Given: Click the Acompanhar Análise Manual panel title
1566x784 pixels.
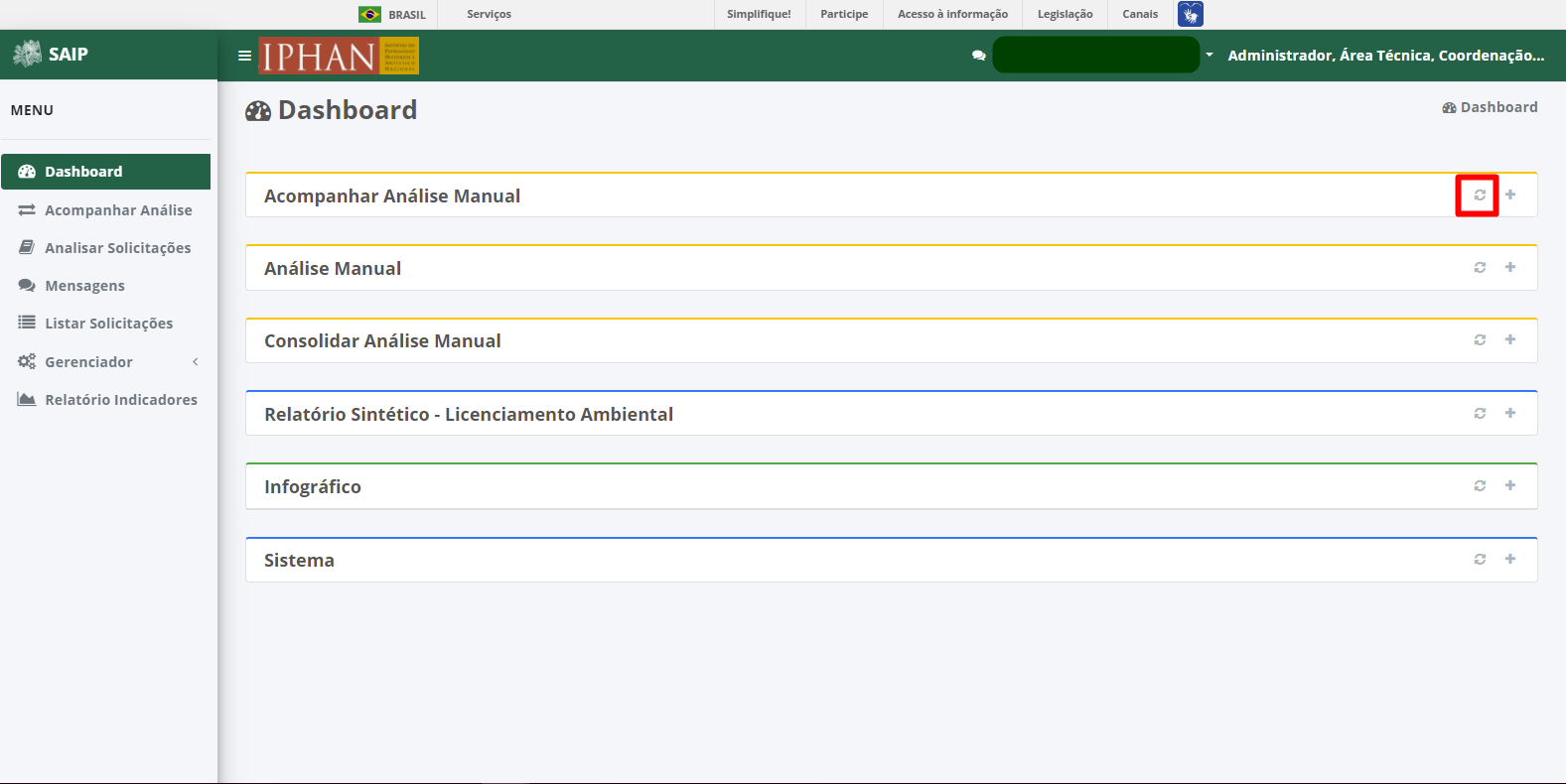Looking at the screenshot, I should point(392,196).
